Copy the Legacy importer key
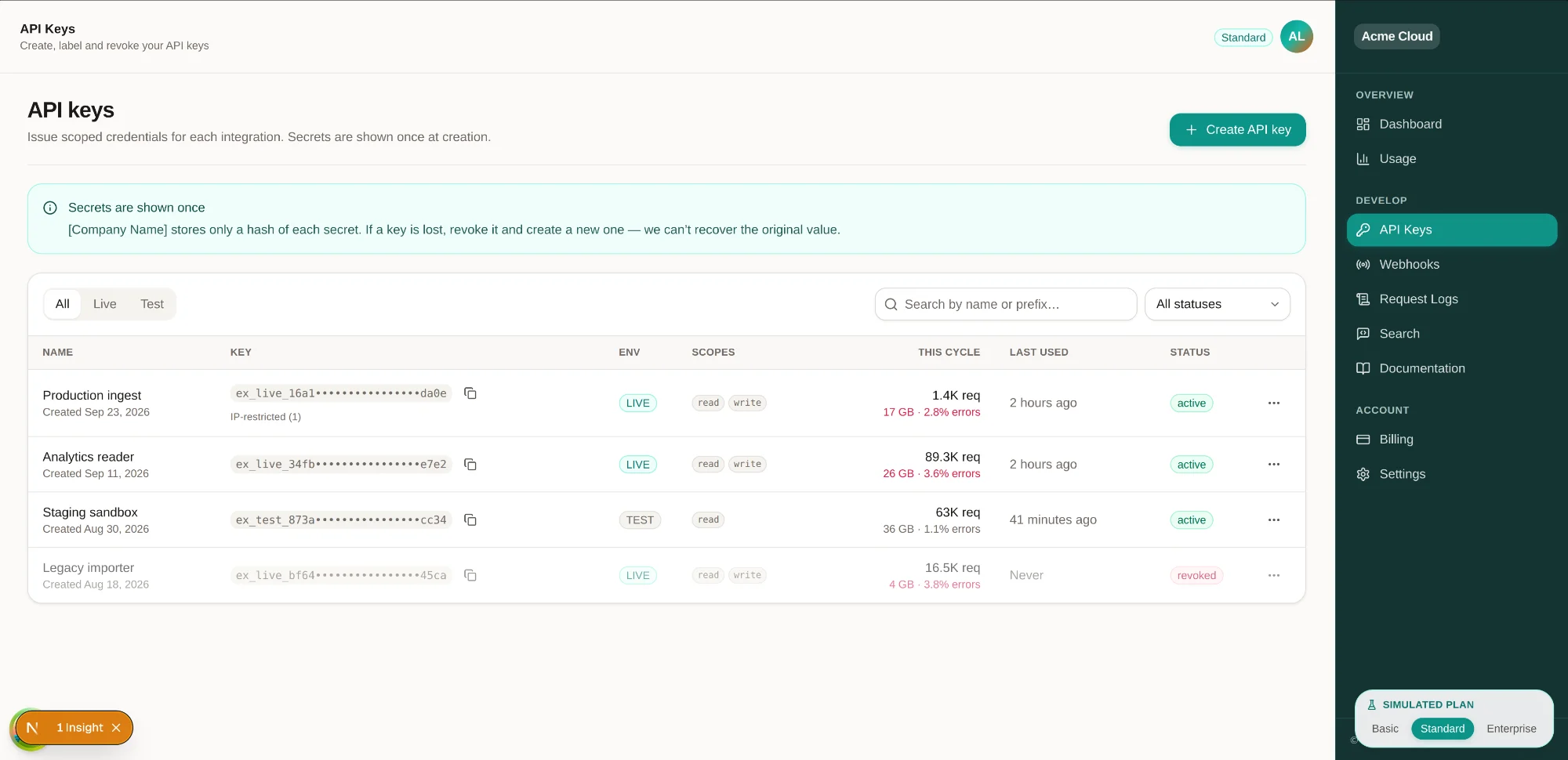The width and height of the screenshot is (1568, 760). pos(470,576)
